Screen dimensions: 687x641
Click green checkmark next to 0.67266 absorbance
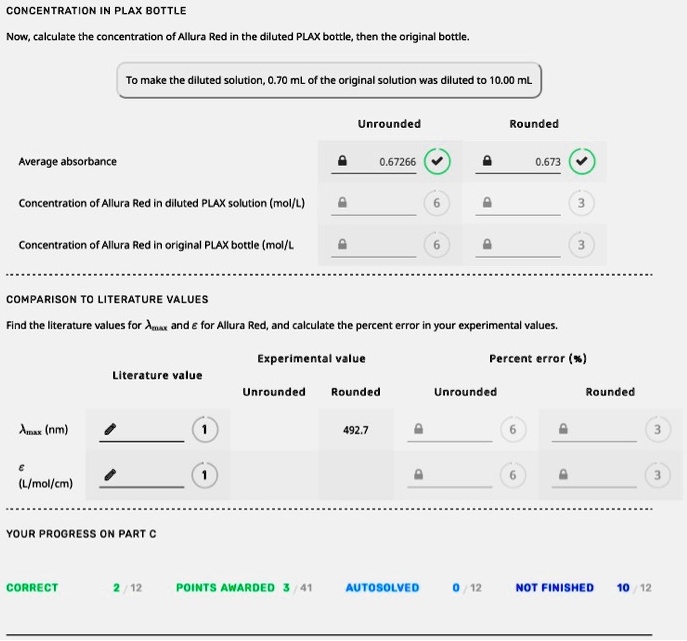click(x=436, y=161)
